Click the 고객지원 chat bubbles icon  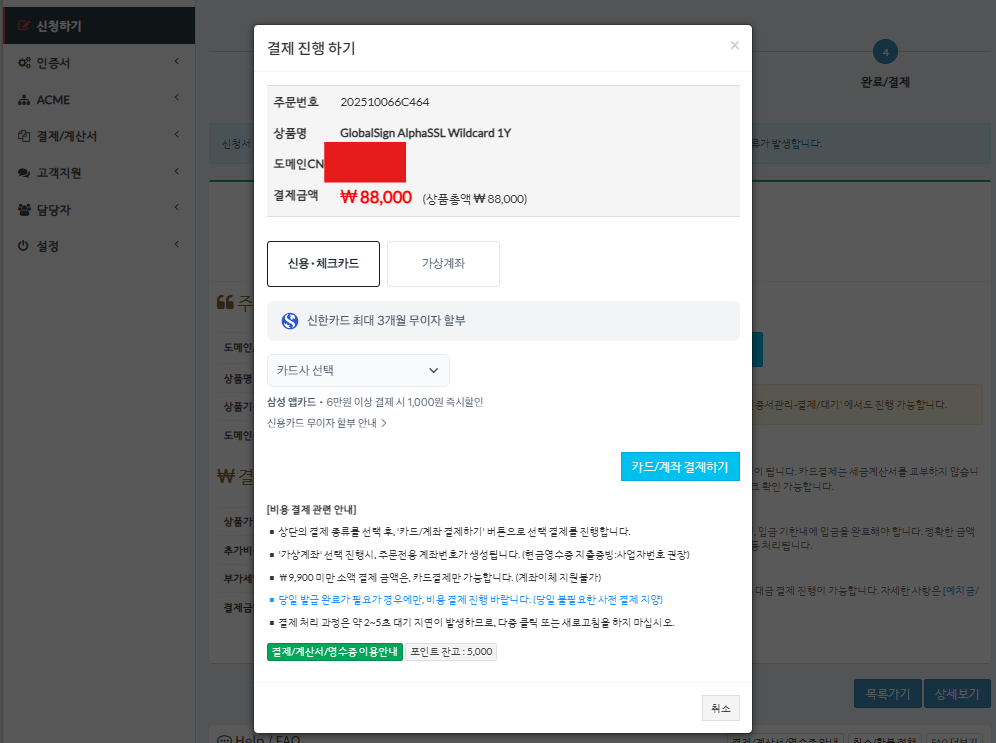pos(24,173)
